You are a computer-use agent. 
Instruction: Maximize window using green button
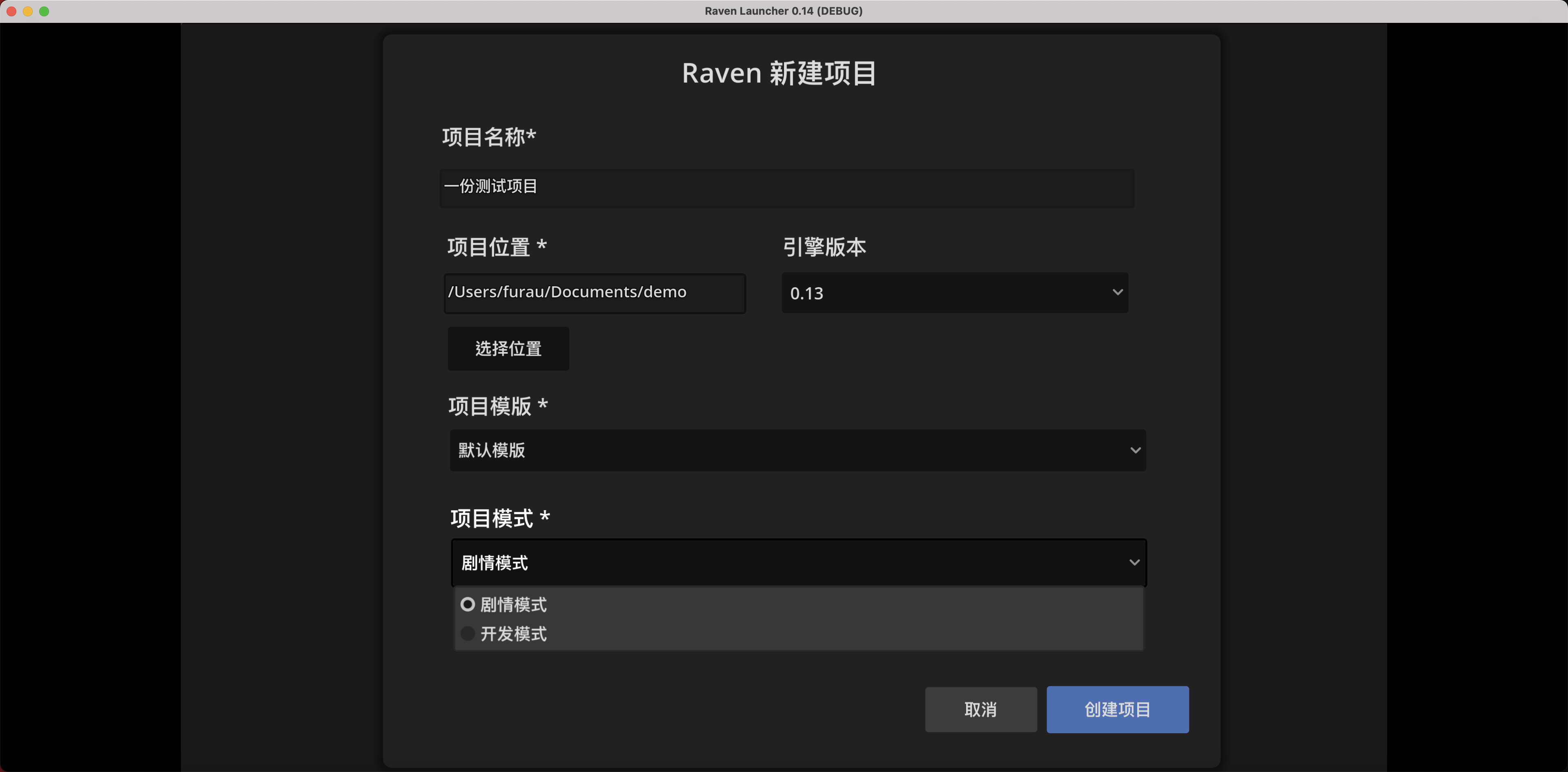coord(44,11)
